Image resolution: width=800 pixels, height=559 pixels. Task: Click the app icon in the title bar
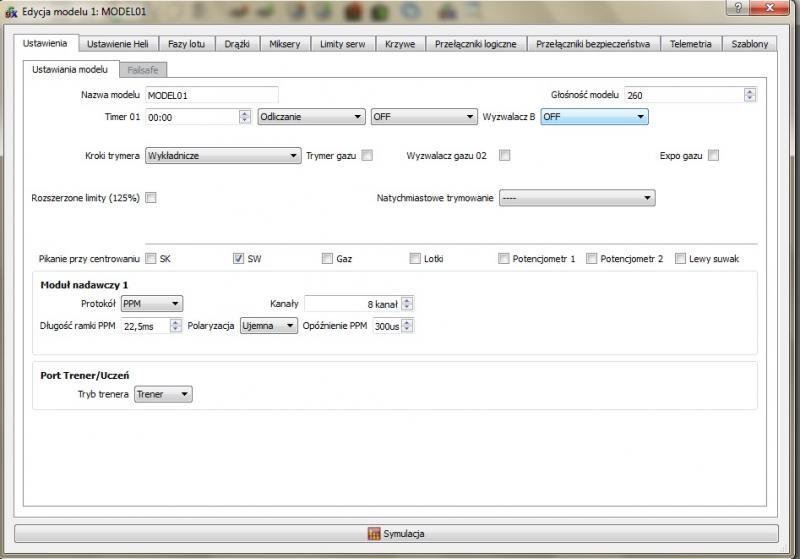[11, 9]
